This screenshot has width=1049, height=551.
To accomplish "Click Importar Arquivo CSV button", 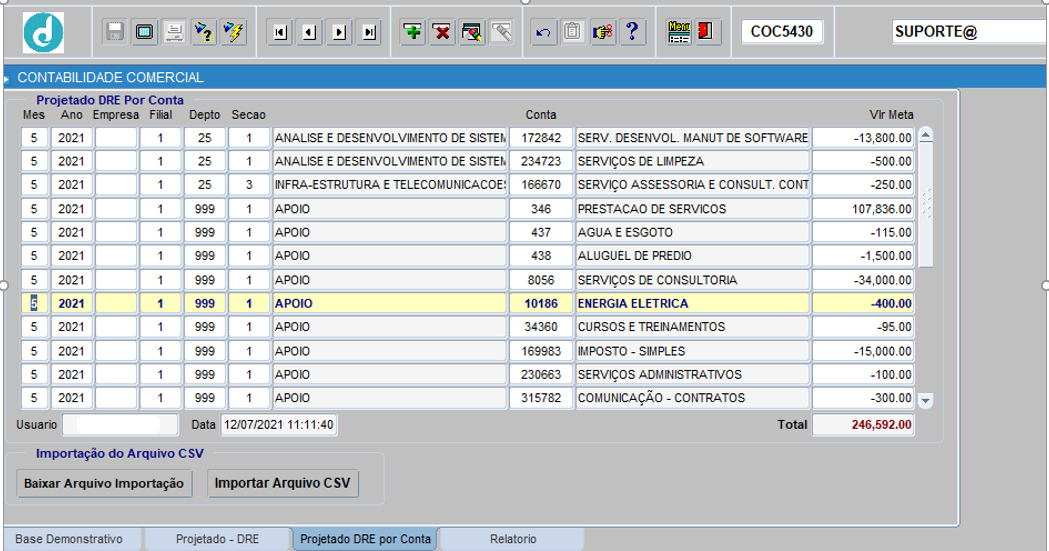I will point(282,483).
